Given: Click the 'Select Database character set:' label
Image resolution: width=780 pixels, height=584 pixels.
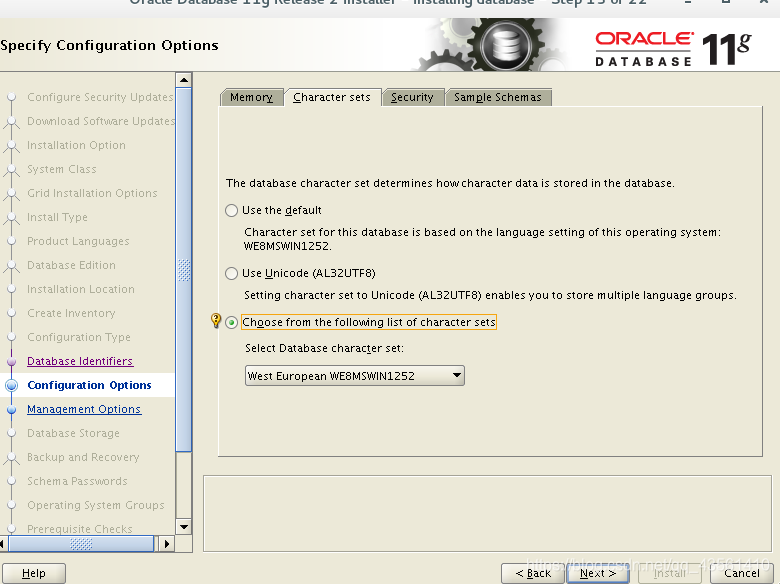Looking at the screenshot, I should (324, 348).
